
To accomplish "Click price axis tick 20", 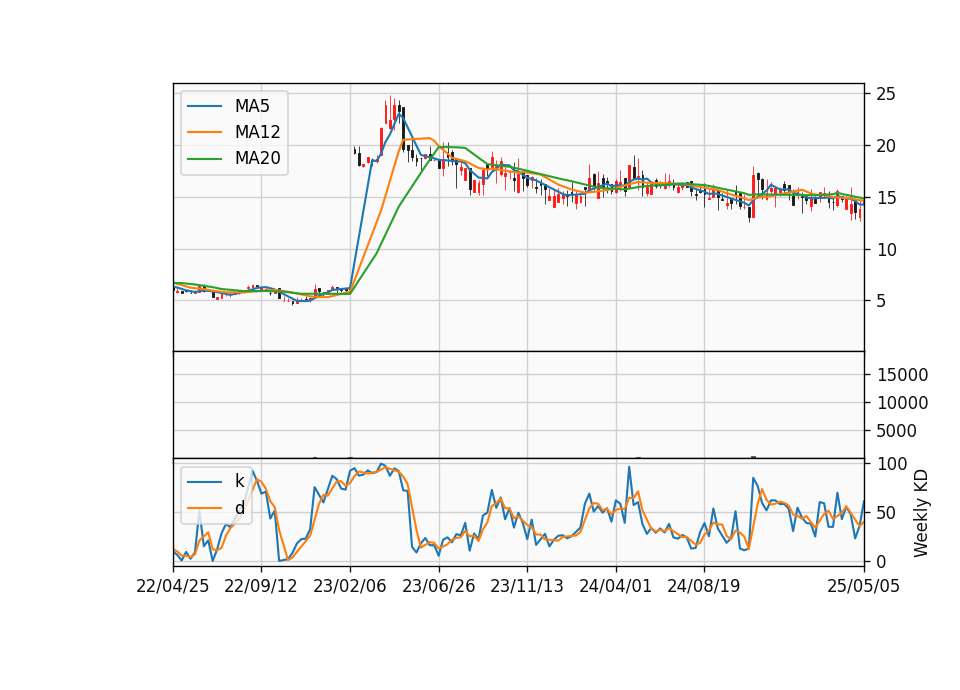I will click(886, 146).
